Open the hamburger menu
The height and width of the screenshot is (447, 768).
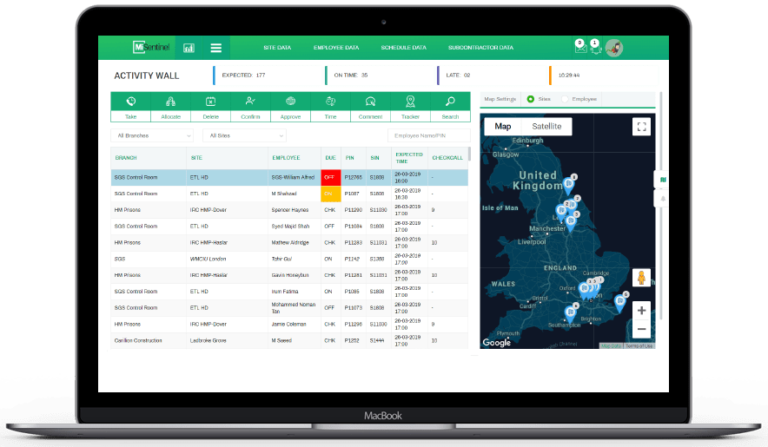pyautogui.click(x=216, y=47)
